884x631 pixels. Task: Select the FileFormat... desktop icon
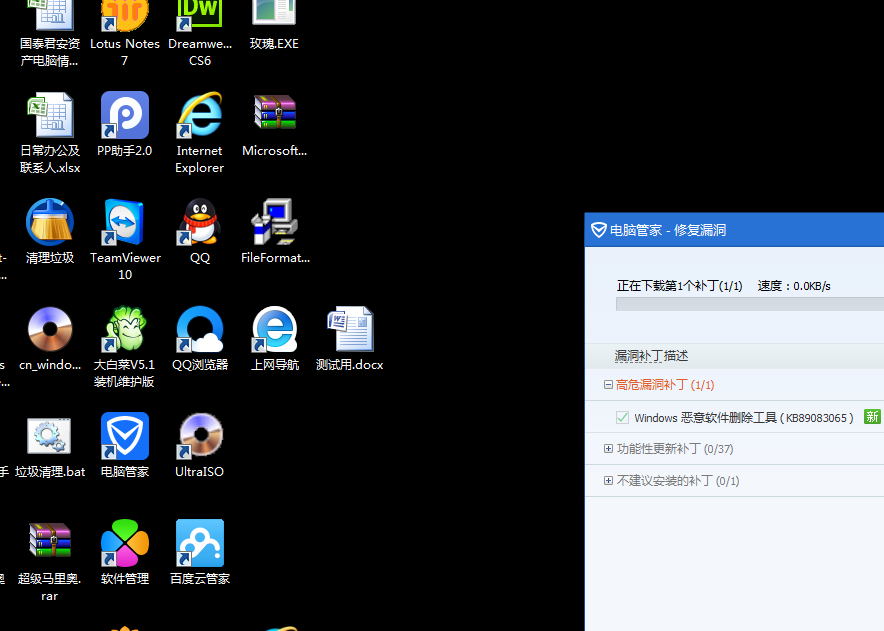(x=275, y=222)
